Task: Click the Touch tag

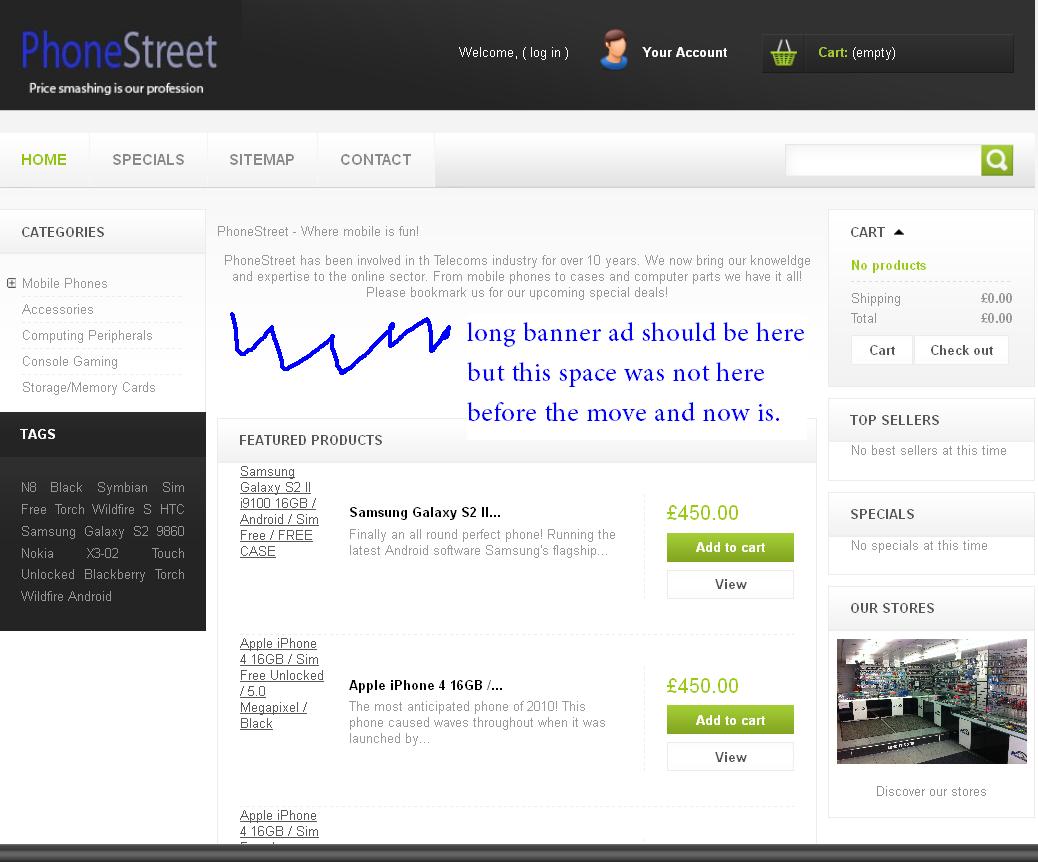Action: point(168,553)
